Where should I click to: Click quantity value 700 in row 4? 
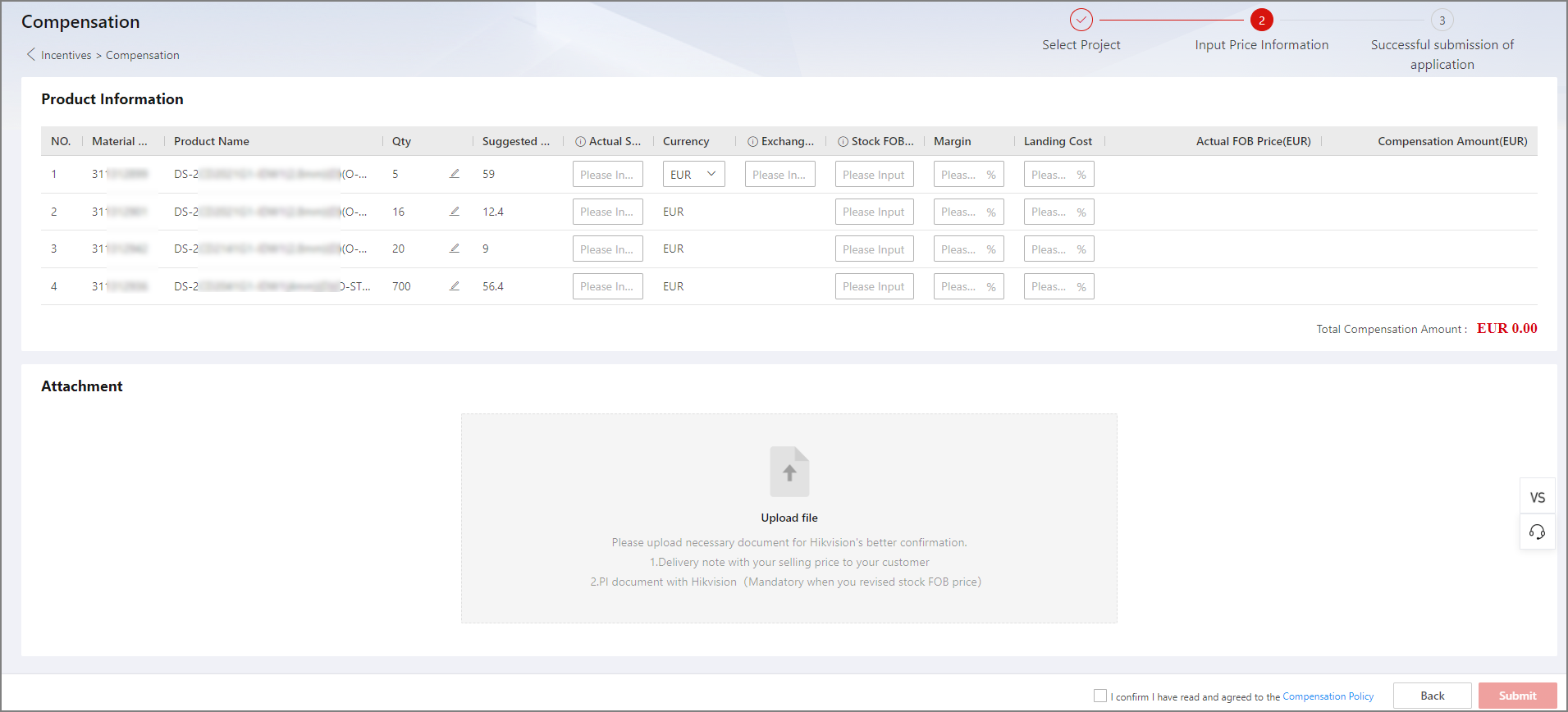coord(401,286)
